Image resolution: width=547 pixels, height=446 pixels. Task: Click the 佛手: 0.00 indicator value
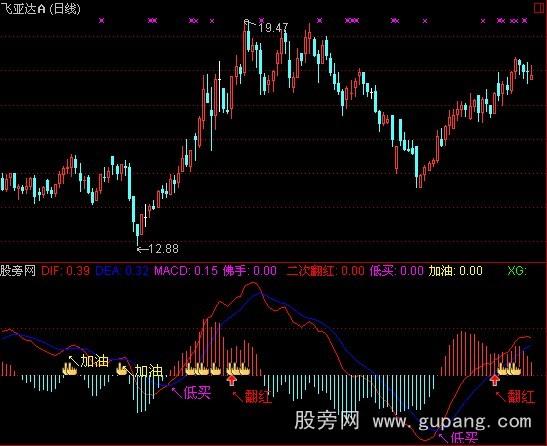[250, 271]
